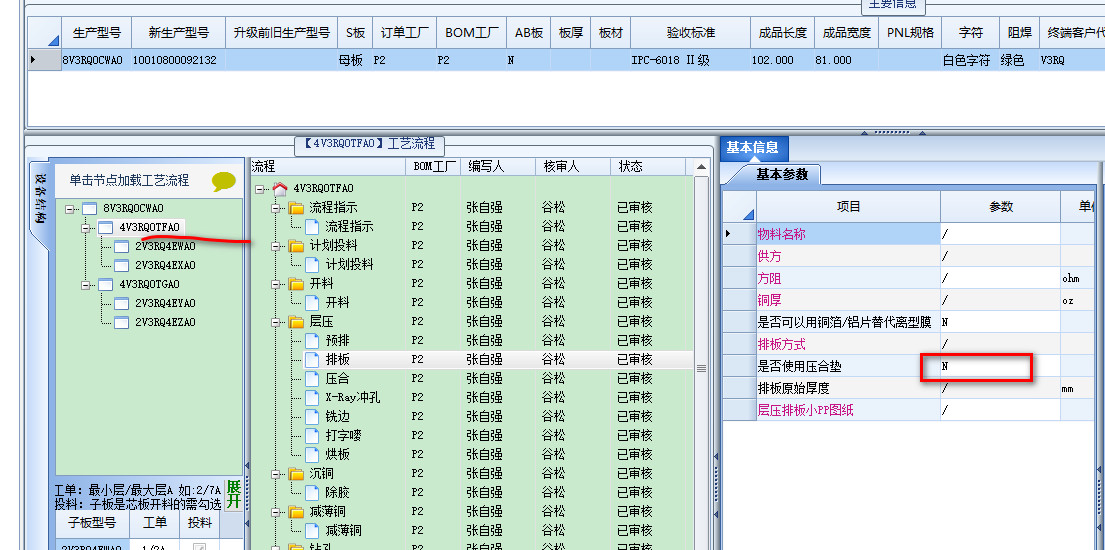The width and height of the screenshot is (1105, 550).
Task: Click the 状态 column header
Action: pos(648,166)
